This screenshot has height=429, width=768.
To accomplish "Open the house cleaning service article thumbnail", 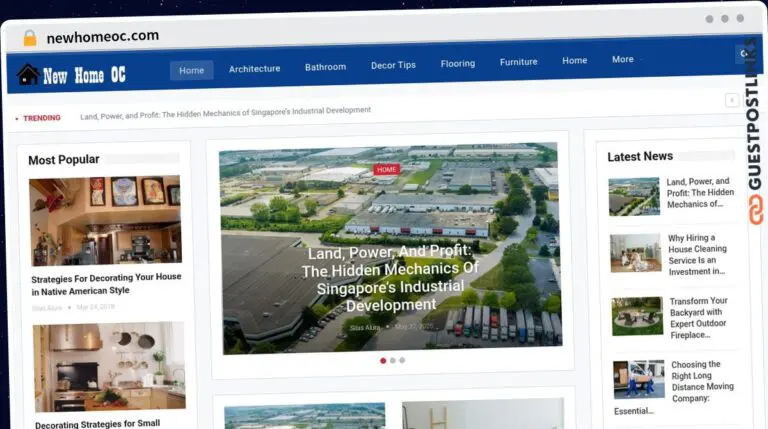I will 636,254.
